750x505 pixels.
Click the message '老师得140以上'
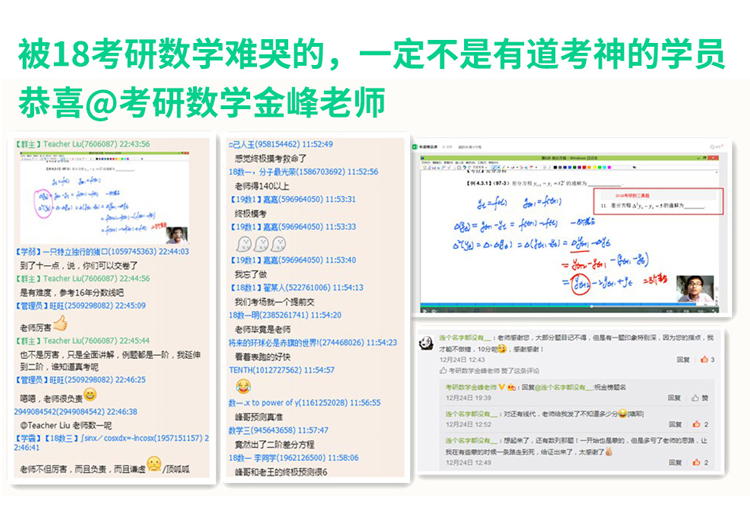[262, 186]
